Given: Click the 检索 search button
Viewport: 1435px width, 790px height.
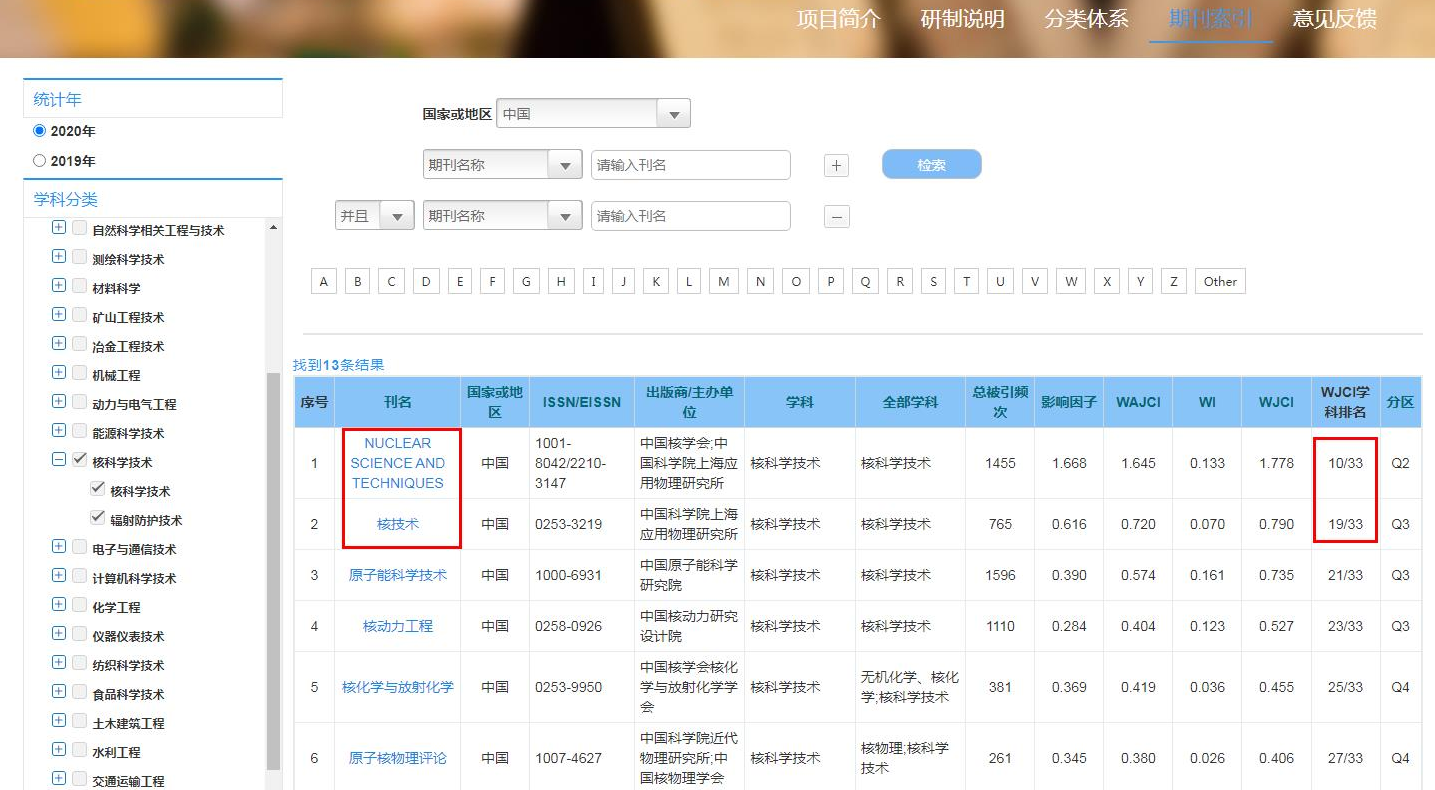Looking at the screenshot, I should click(931, 165).
